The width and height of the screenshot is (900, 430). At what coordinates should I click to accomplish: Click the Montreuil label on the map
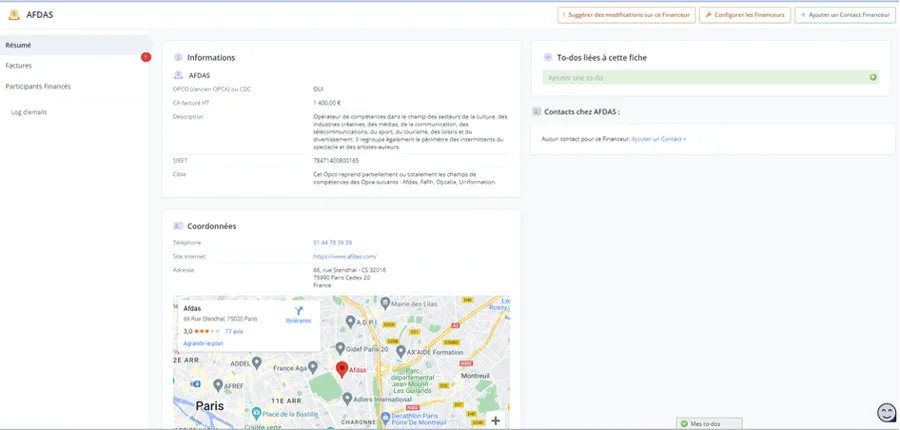(x=476, y=376)
